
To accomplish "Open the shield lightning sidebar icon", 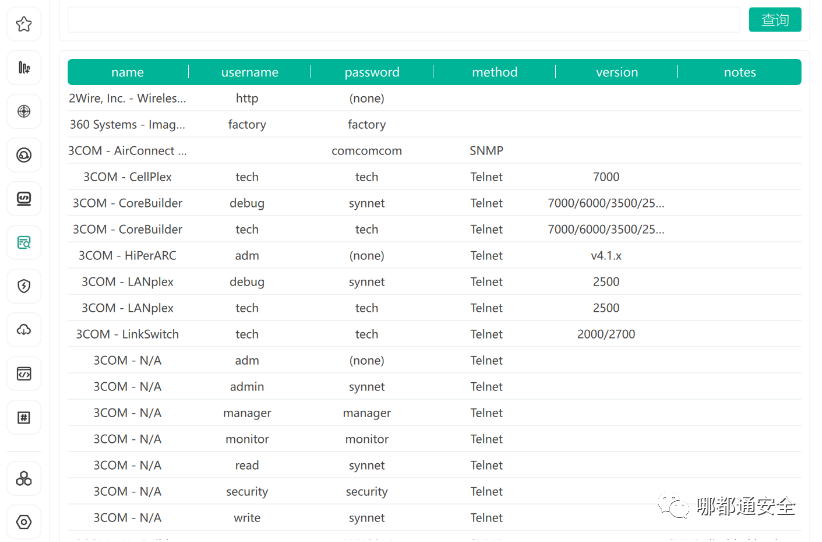I will tap(24, 286).
